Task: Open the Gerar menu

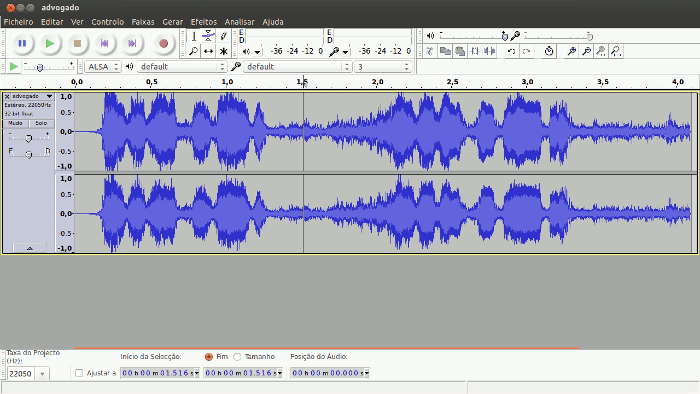Action: (x=172, y=22)
